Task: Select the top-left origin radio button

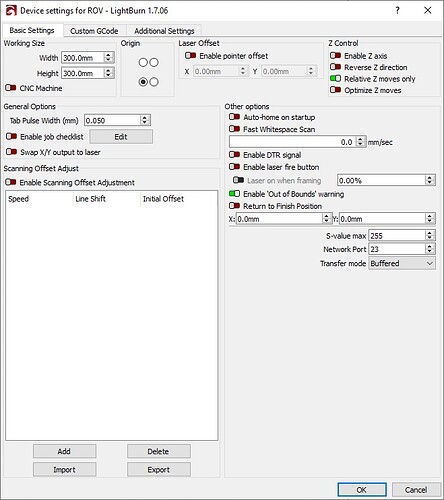Action: pyautogui.click(x=143, y=62)
